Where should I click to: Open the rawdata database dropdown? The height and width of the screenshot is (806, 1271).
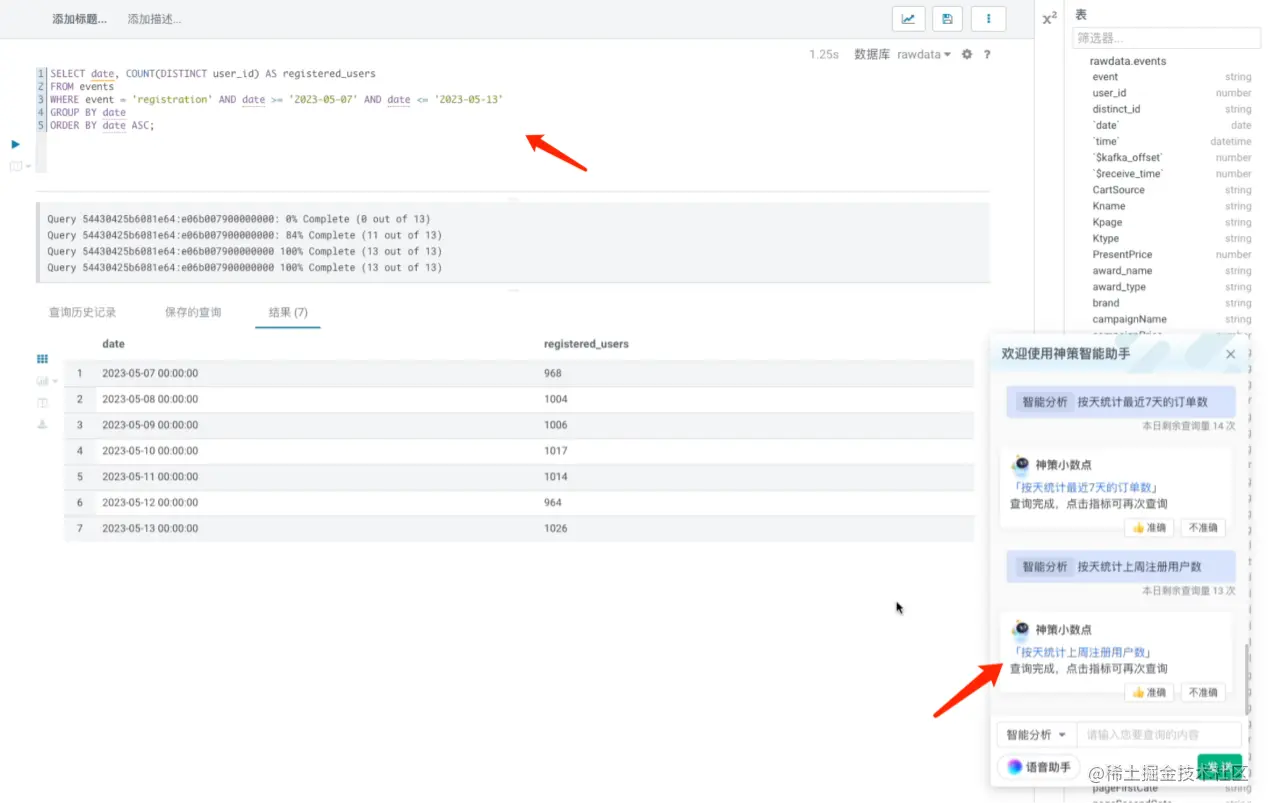(x=923, y=54)
